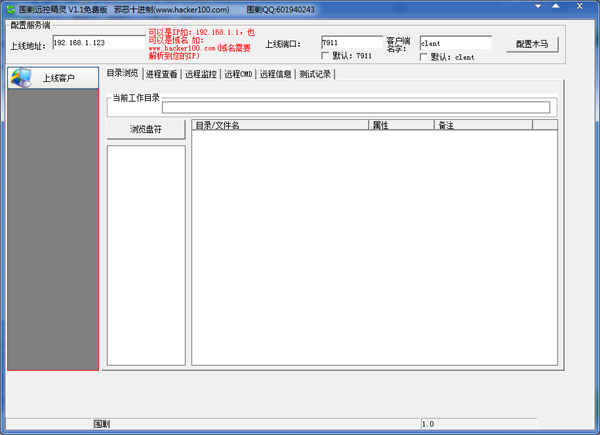Click the 备注 column header
This screenshot has width=600, height=435.
click(482, 125)
